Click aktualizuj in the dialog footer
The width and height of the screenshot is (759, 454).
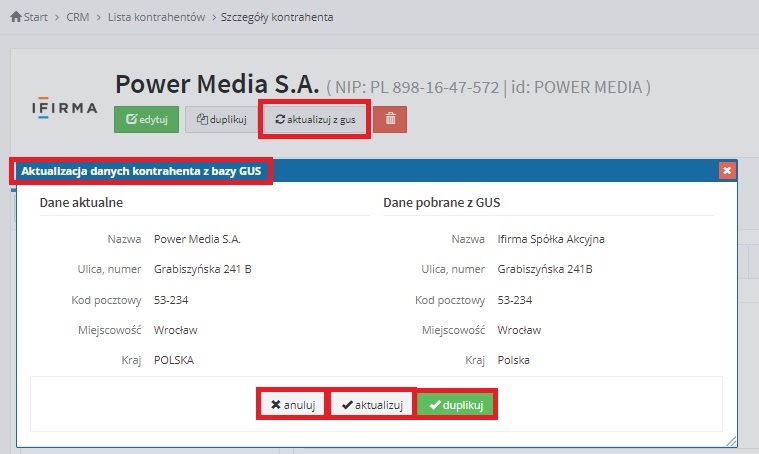(x=372, y=405)
